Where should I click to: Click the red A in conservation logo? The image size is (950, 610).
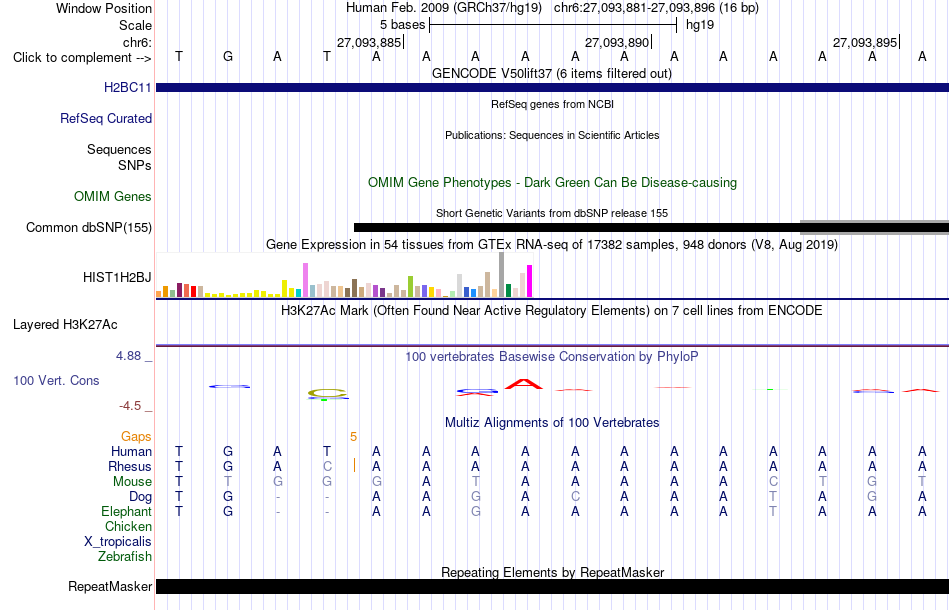(x=524, y=384)
